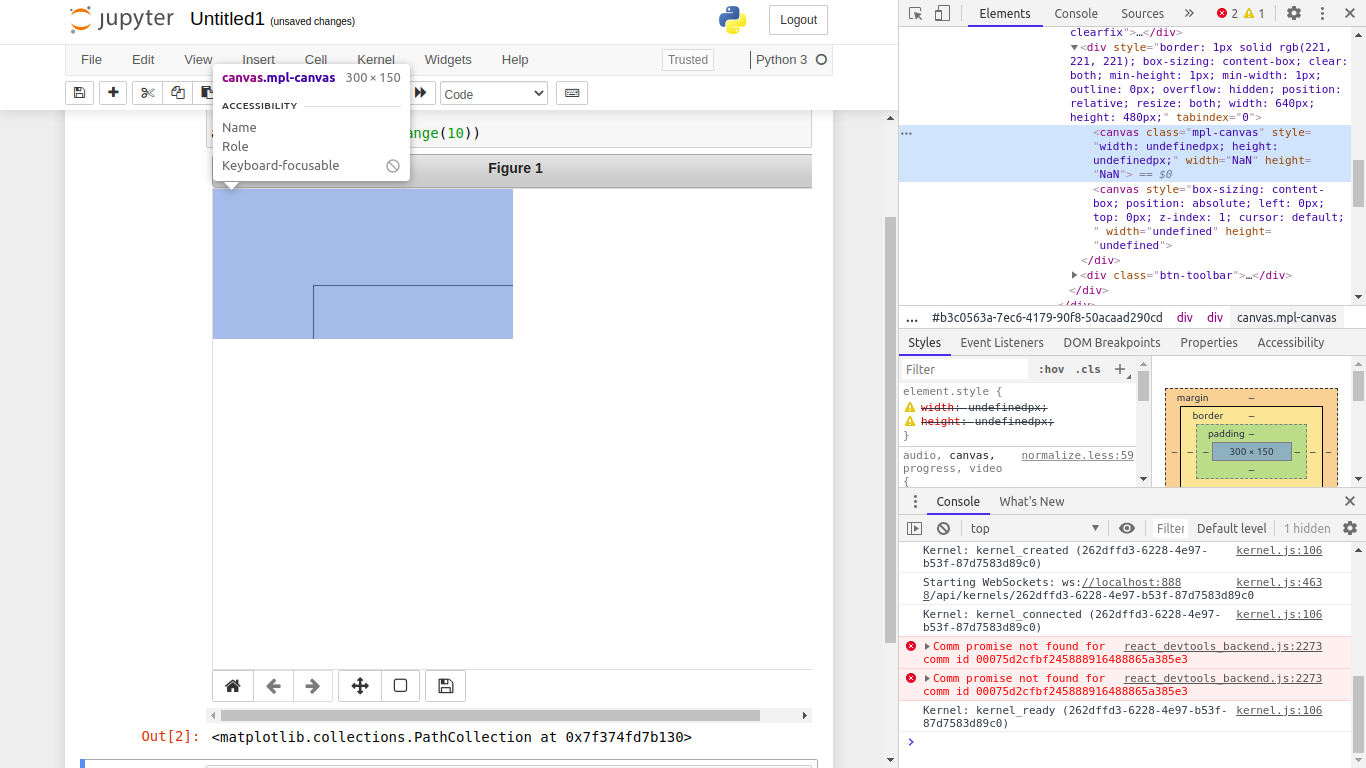
Task: Create live expression eye icon
Action: 1127,528
